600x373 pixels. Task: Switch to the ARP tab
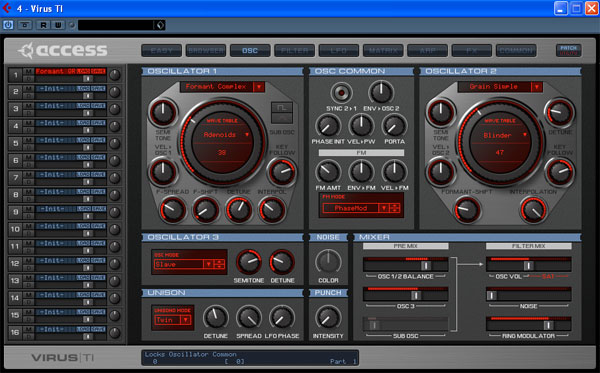tap(427, 50)
